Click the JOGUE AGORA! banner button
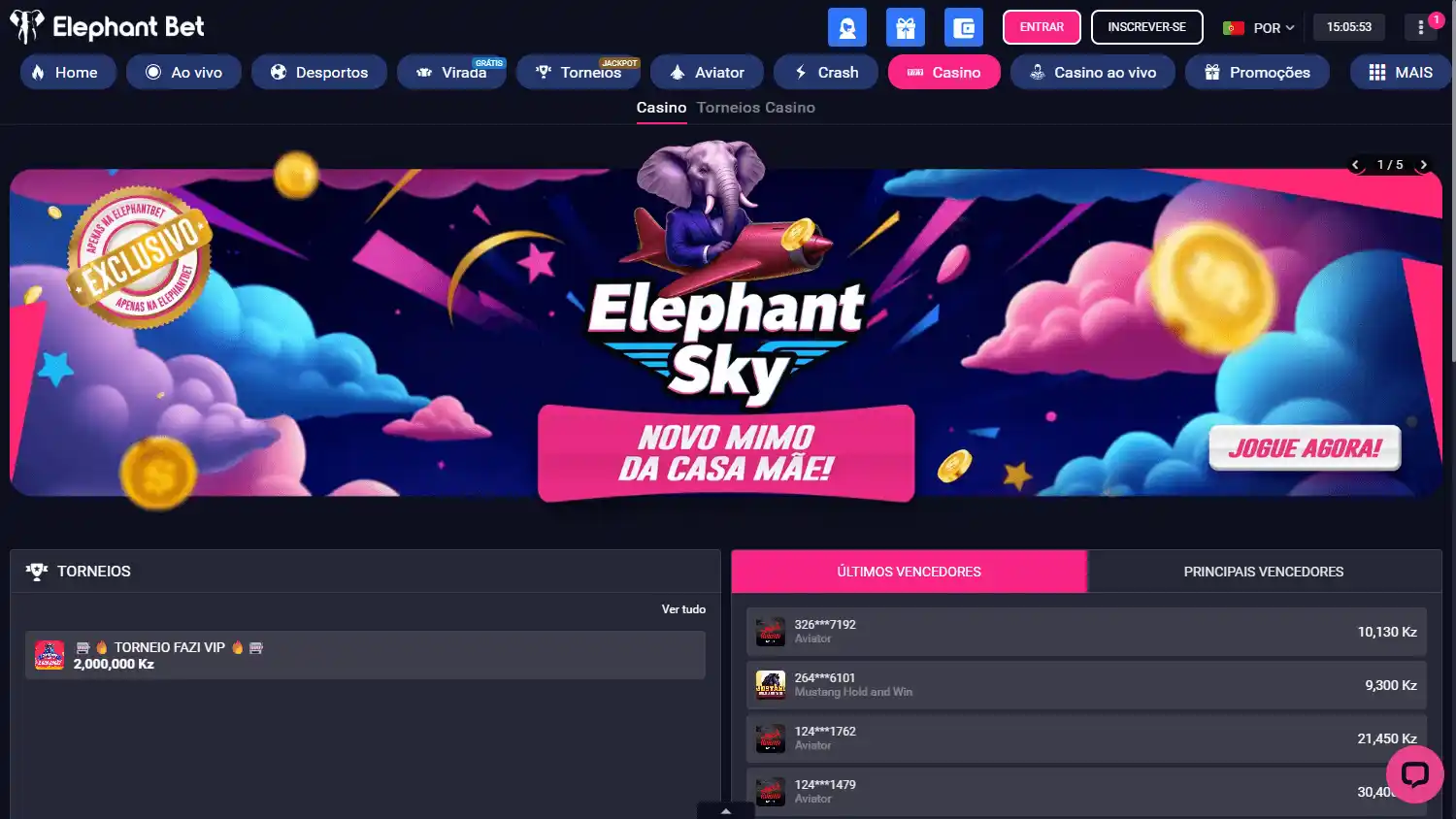This screenshot has width=1456, height=819. [x=1305, y=448]
